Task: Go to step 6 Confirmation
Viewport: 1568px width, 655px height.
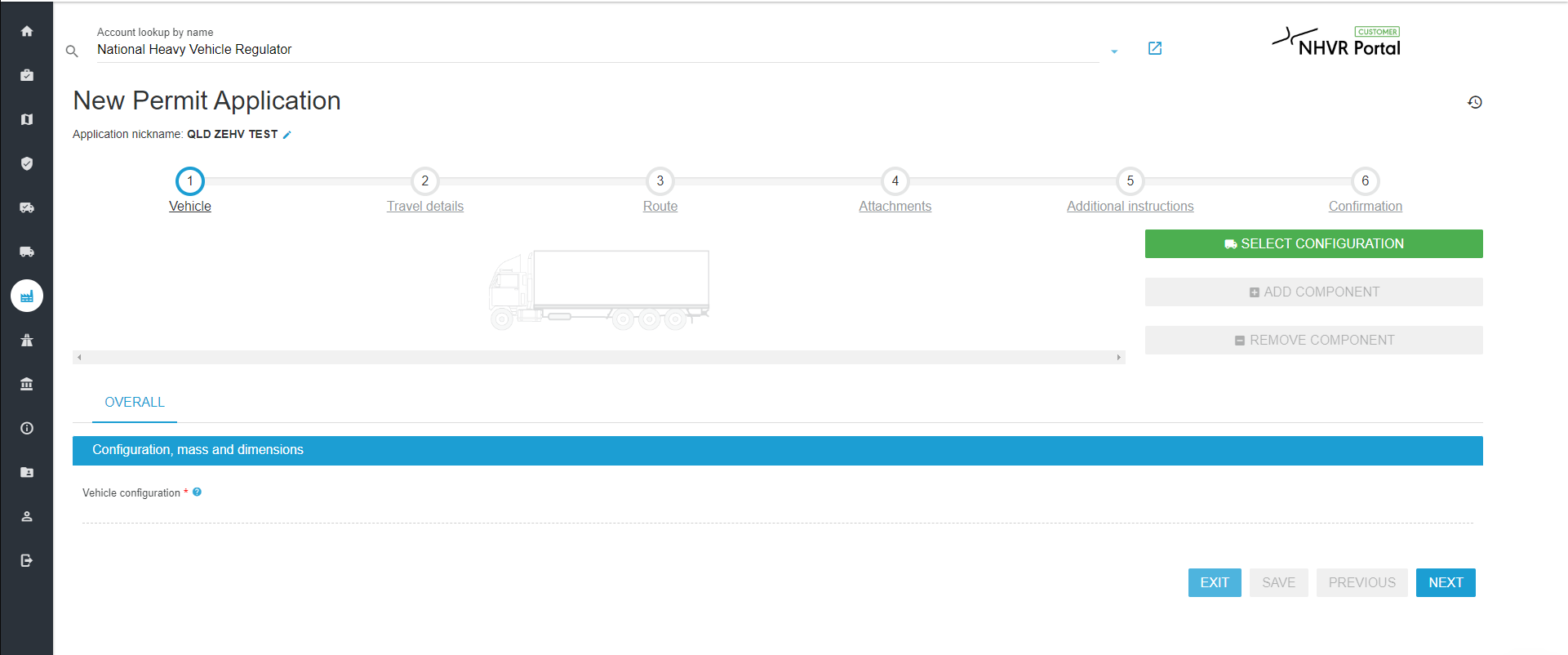Action: click(x=1366, y=191)
